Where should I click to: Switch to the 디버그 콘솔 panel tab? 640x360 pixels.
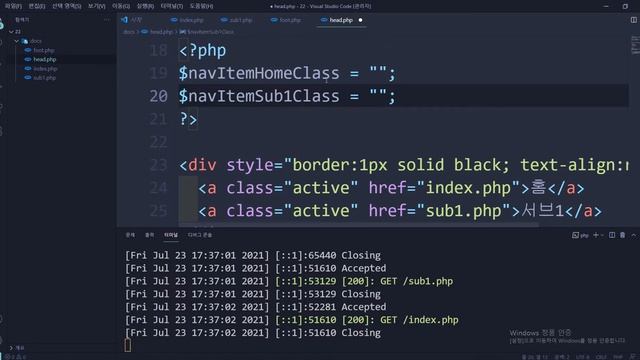[x=200, y=235]
